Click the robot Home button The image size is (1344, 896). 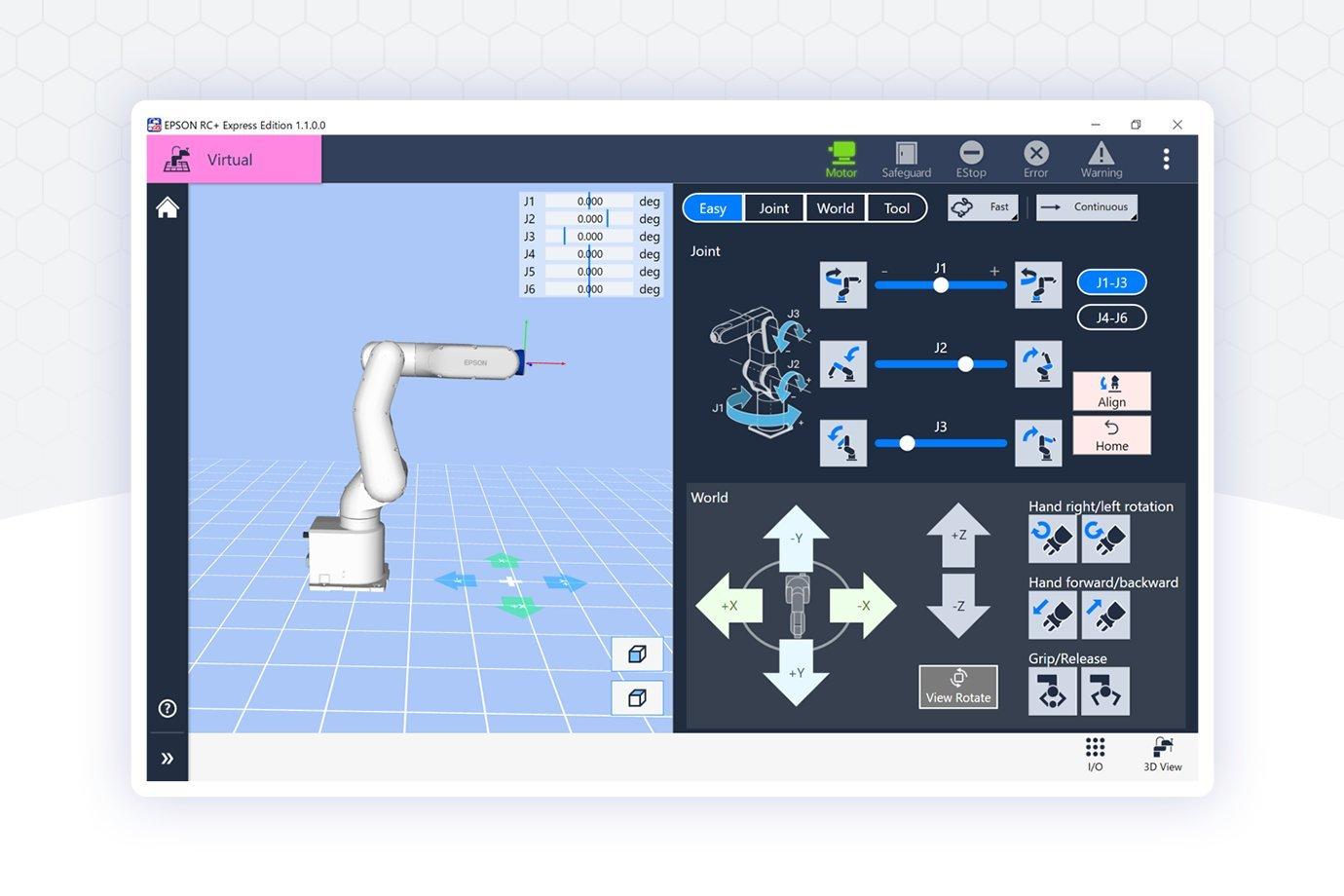(1111, 435)
